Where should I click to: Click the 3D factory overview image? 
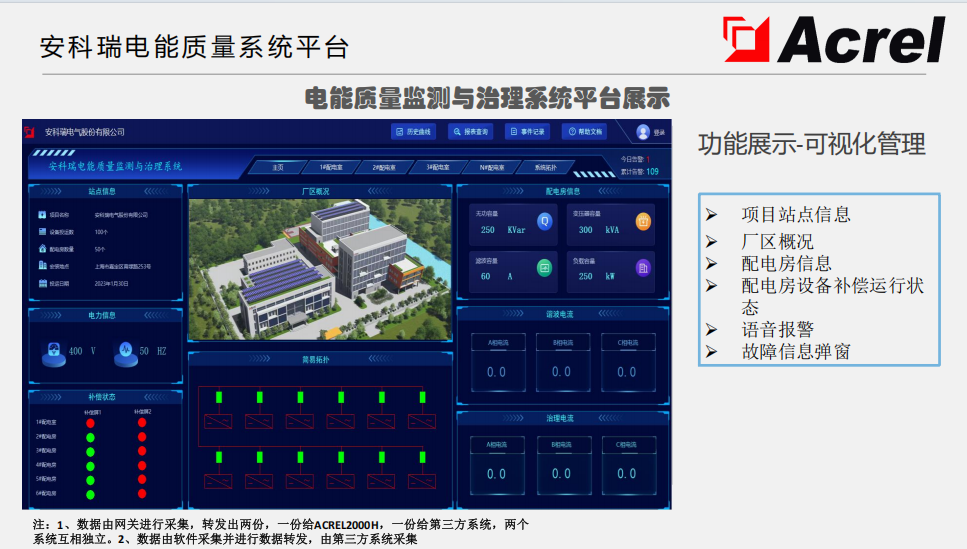tap(319, 269)
